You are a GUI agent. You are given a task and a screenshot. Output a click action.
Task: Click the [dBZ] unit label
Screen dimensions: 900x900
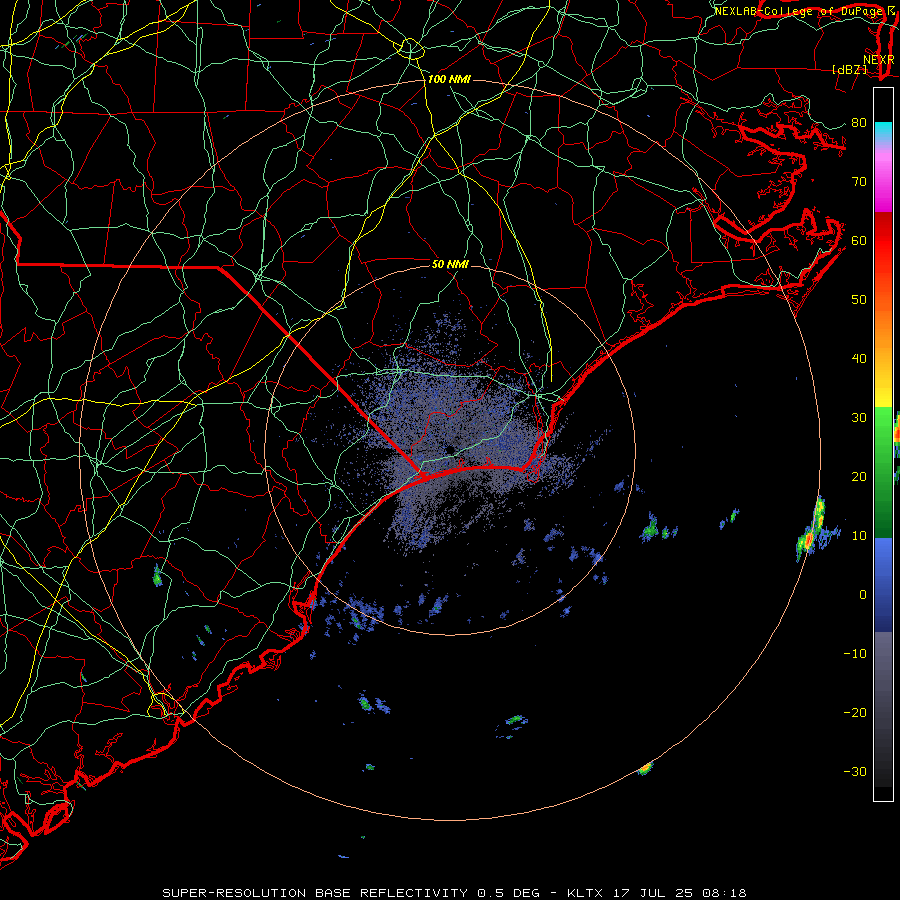pyautogui.click(x=849, y=69)
